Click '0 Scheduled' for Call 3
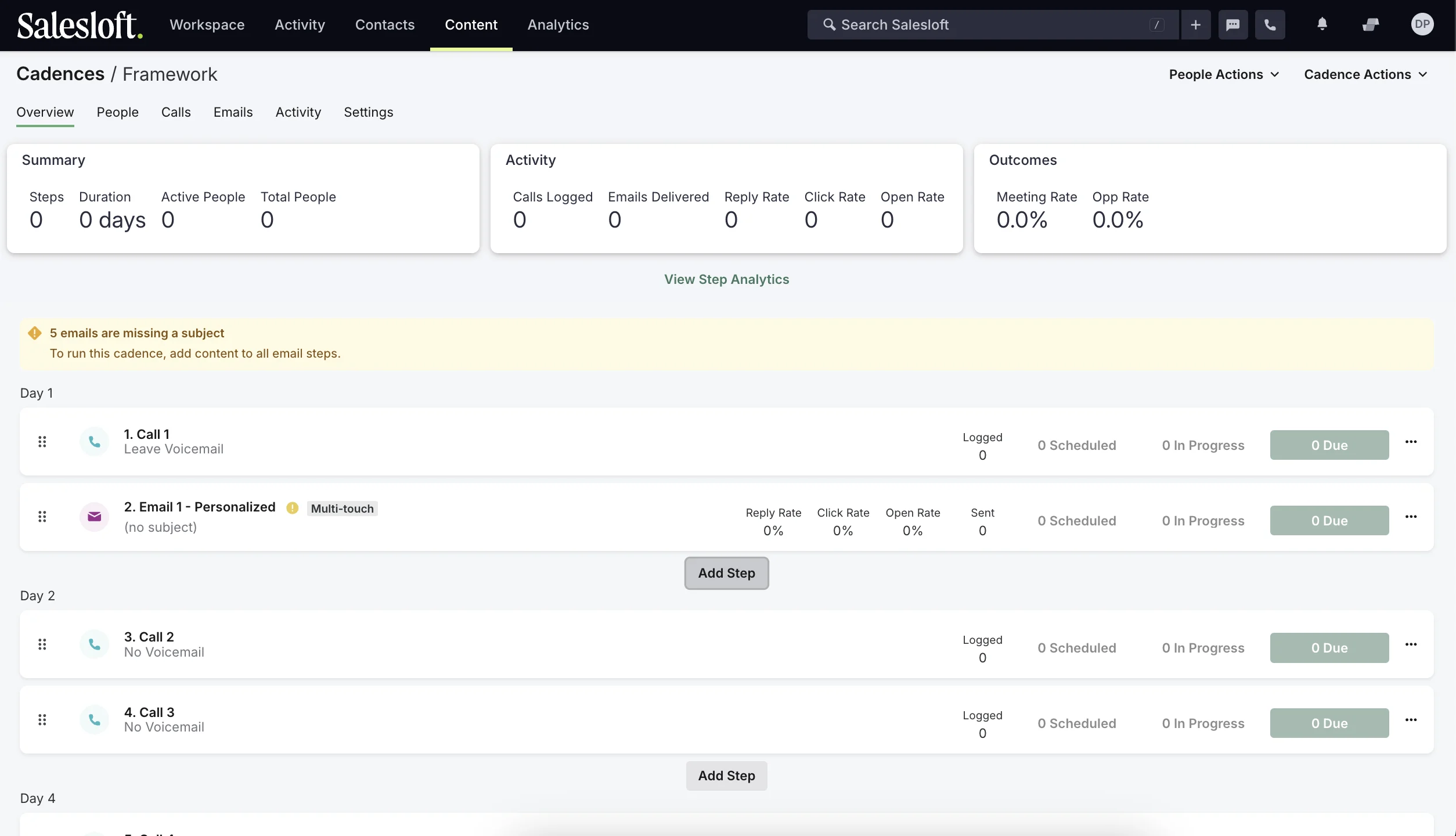 1076,723
